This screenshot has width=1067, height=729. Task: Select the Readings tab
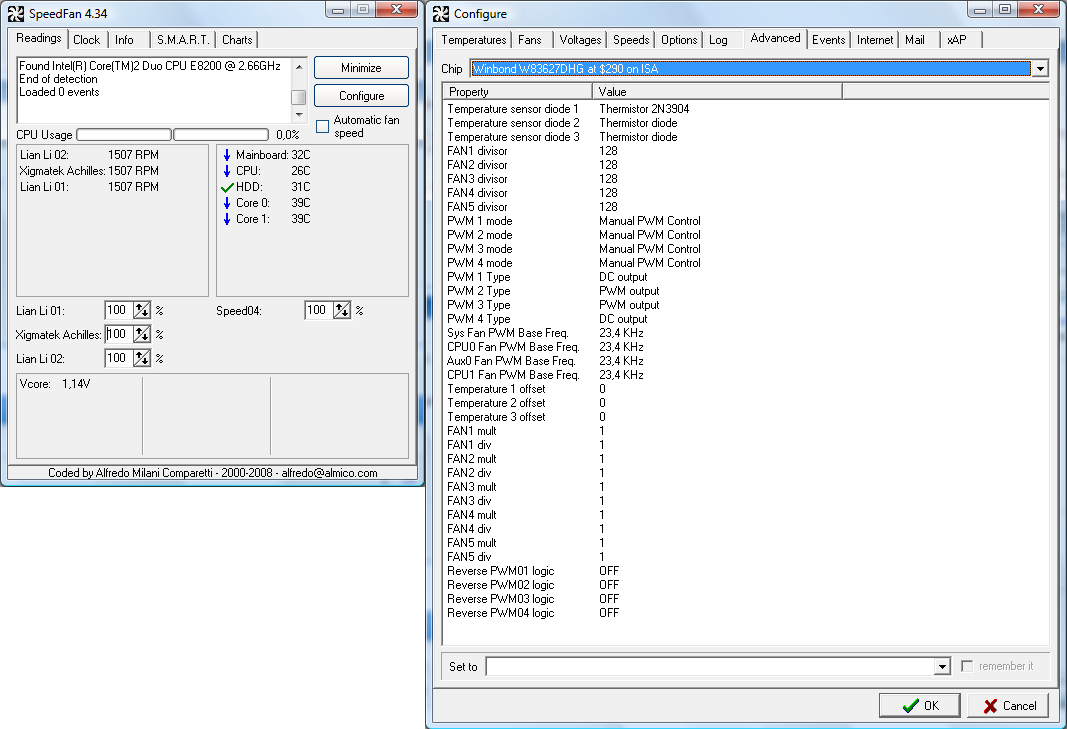click(39, 38)
